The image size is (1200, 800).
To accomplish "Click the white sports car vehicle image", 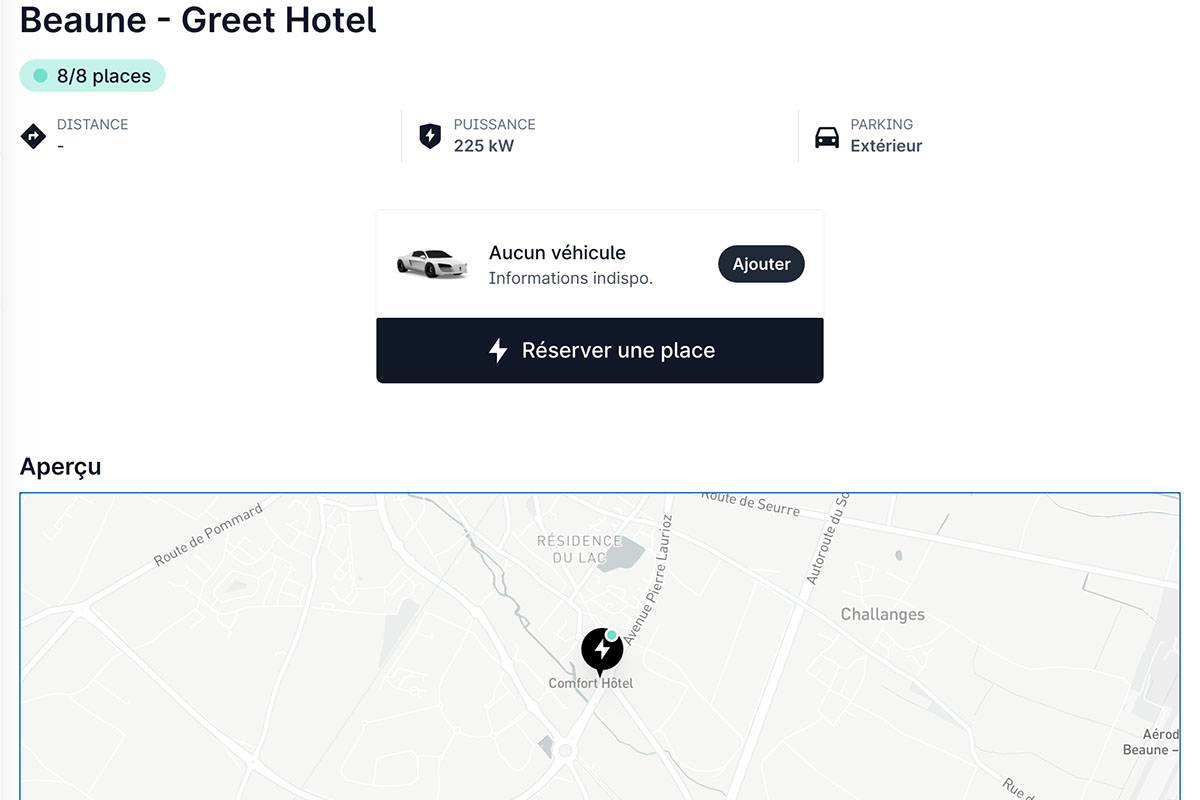I will [x=431, y=263].
